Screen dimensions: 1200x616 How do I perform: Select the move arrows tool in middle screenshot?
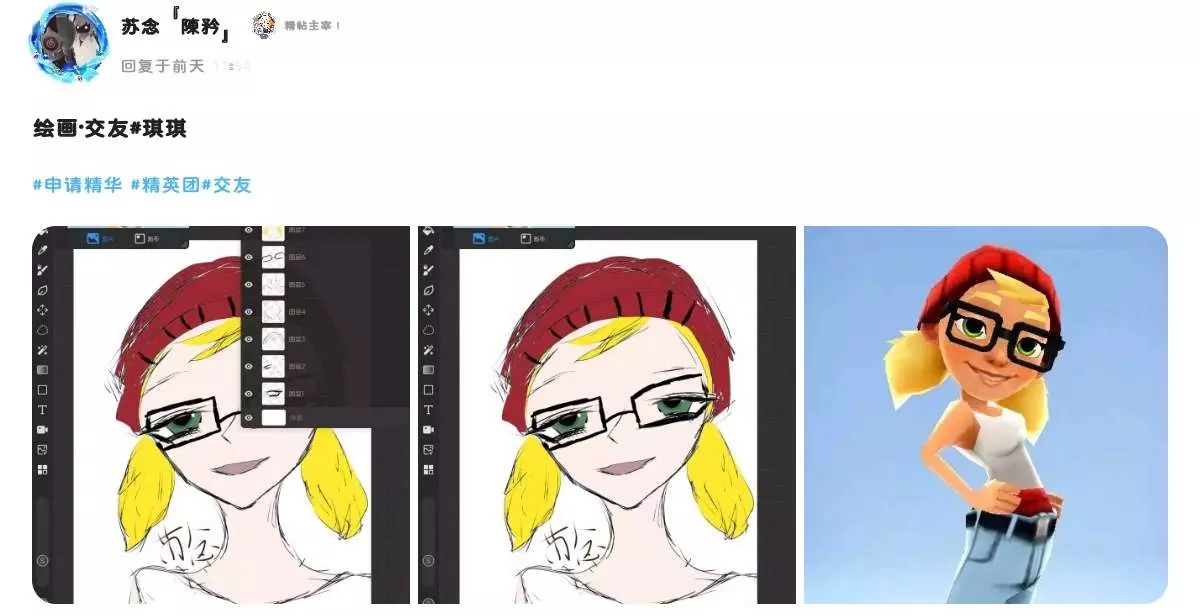click(x=429, y=310)
